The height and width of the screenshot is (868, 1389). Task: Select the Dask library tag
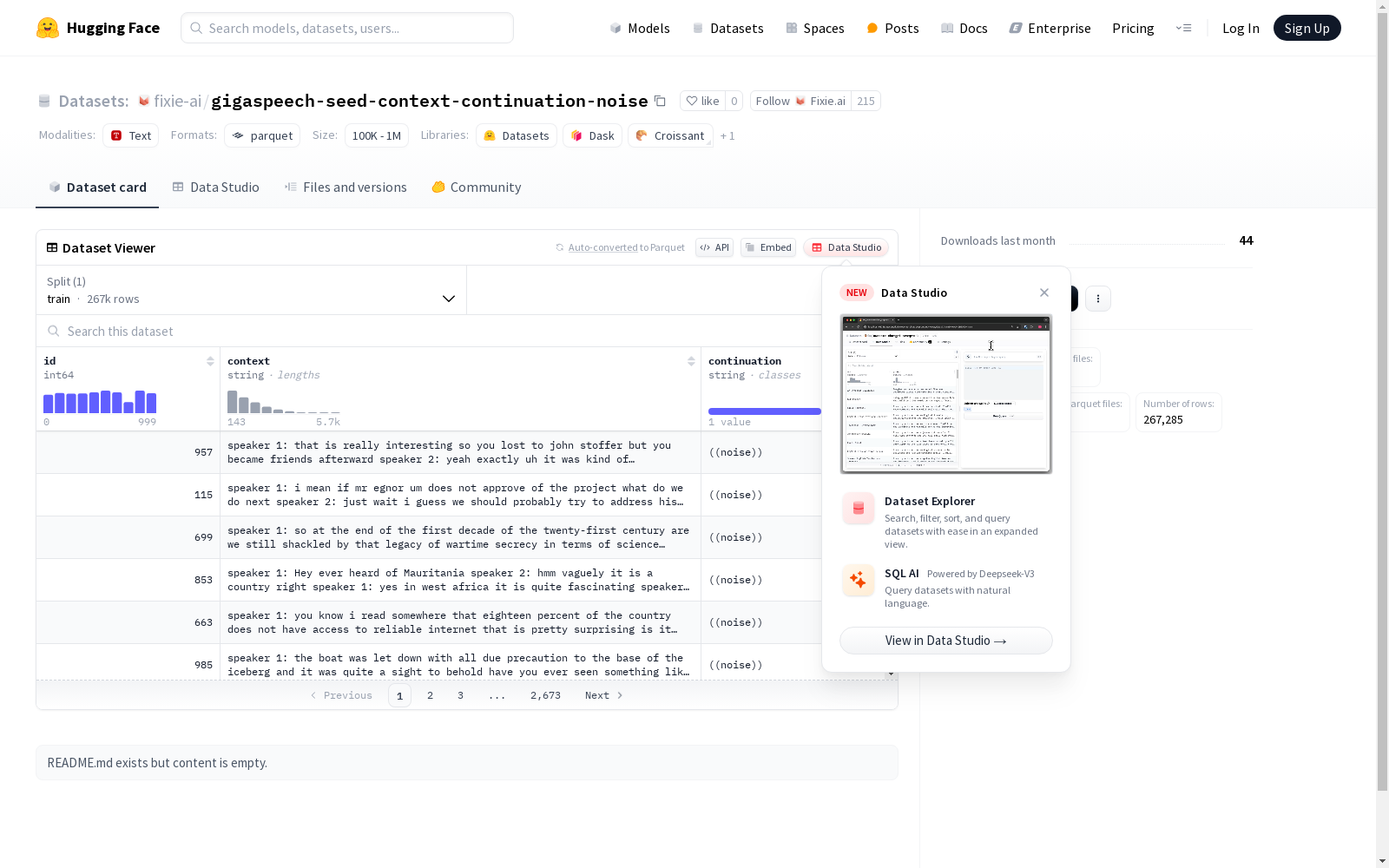click(593, 135)
